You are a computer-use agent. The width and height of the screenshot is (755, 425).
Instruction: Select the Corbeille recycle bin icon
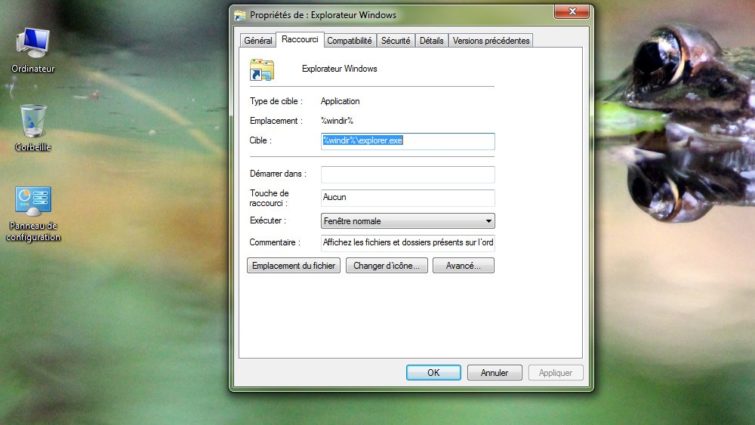point(33,128)
